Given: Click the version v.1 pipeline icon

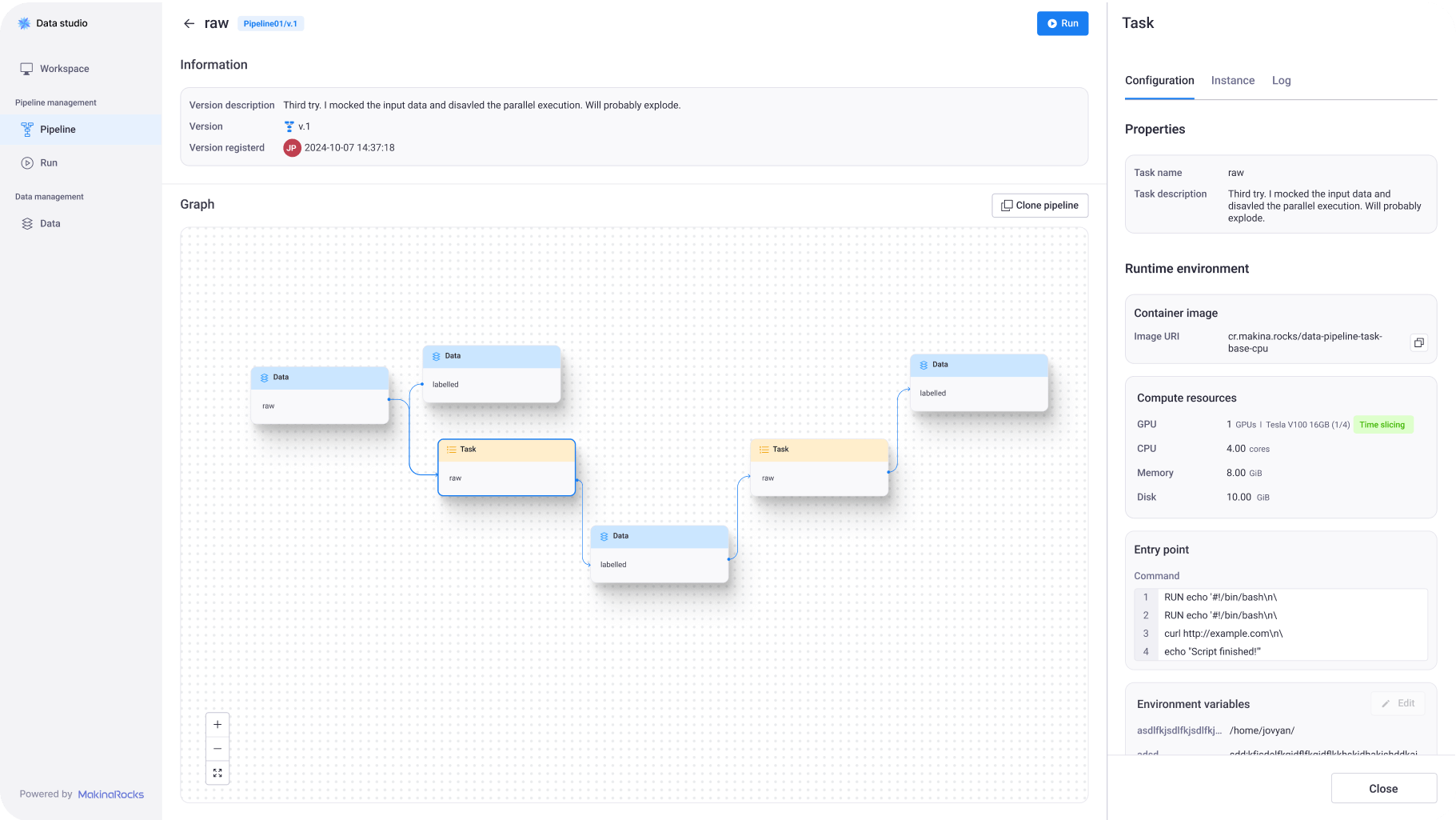Looking at the screenshot, I should [289, 126].
